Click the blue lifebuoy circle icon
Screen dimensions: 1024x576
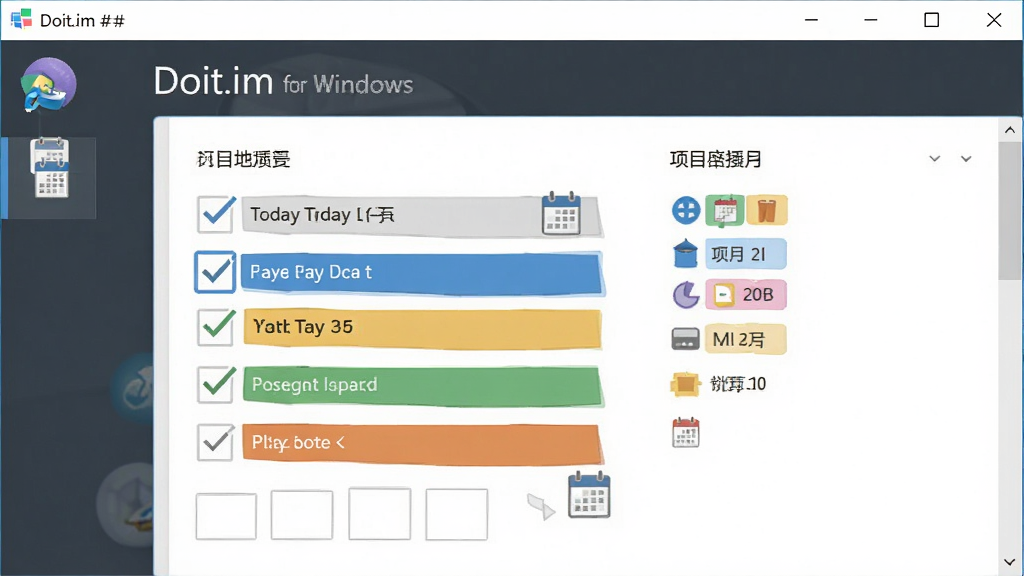click(686, 210)
